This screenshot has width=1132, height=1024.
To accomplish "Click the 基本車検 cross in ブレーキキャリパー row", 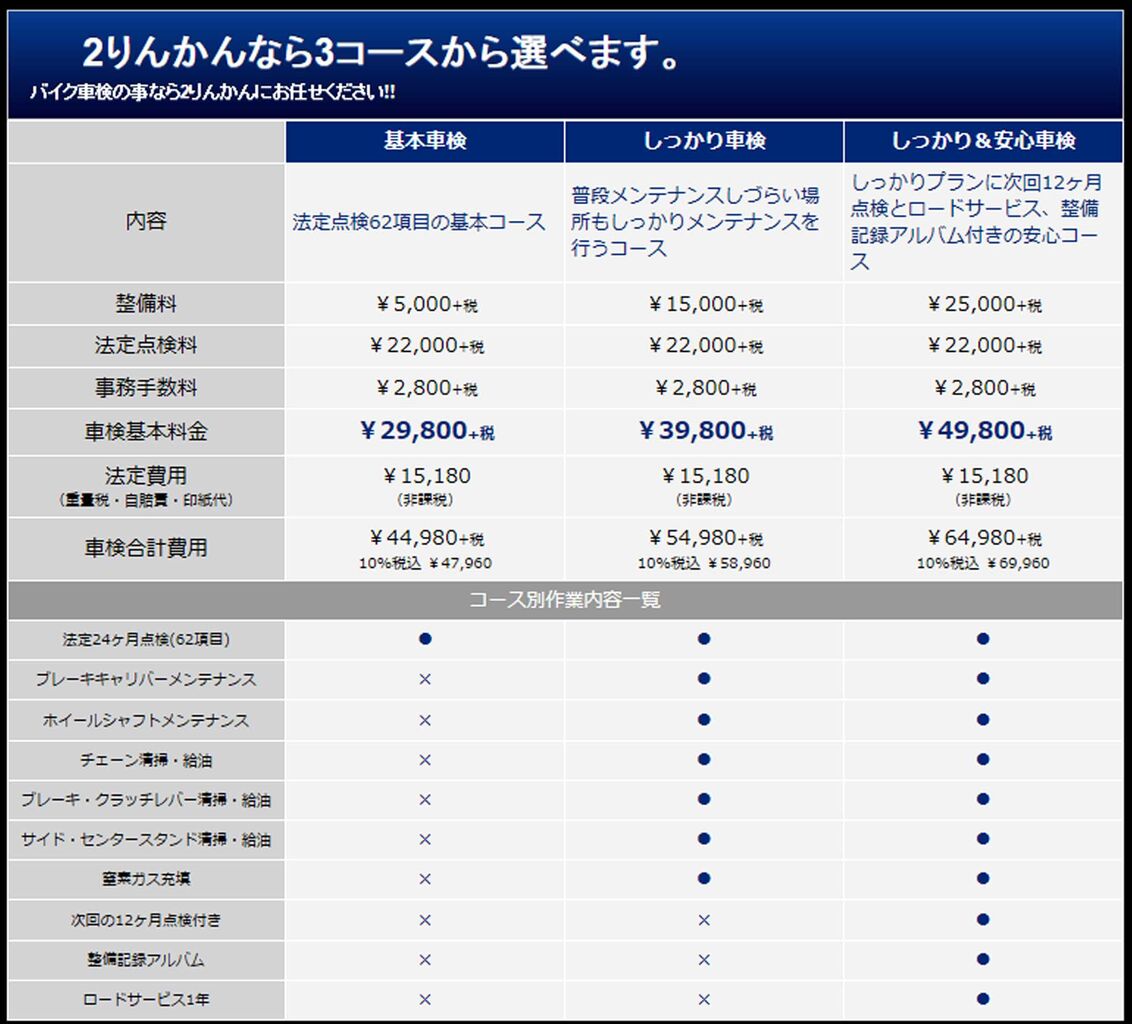I will (x=425, y=680).
